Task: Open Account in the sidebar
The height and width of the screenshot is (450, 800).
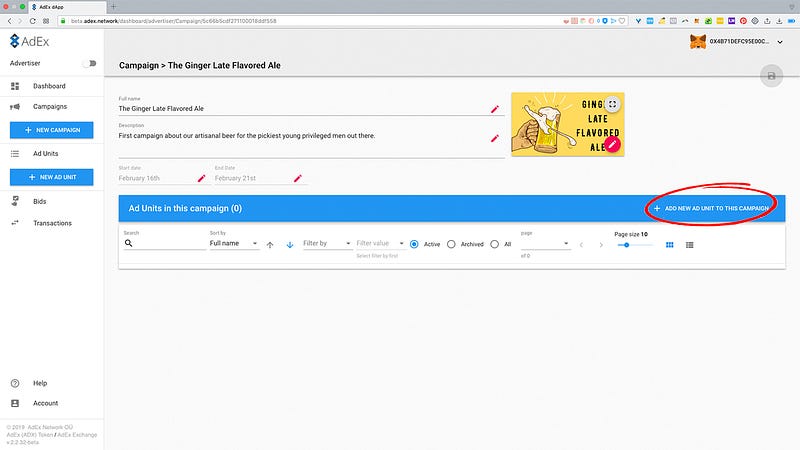Action: [x=45, y=403]
